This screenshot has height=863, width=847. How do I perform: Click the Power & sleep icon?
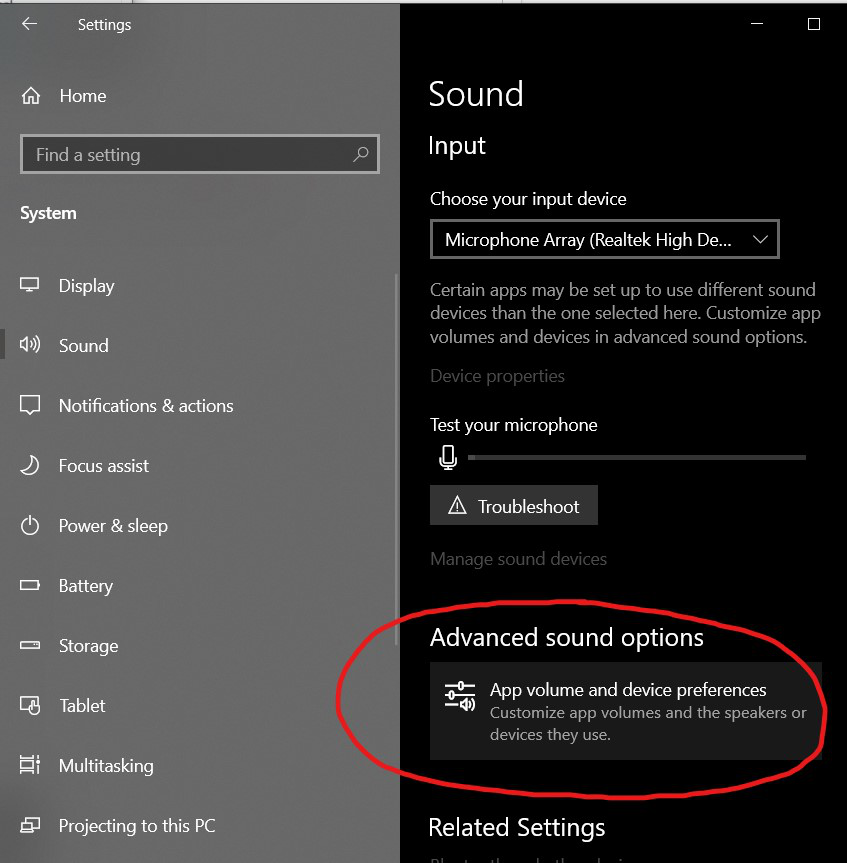[30, 526]
